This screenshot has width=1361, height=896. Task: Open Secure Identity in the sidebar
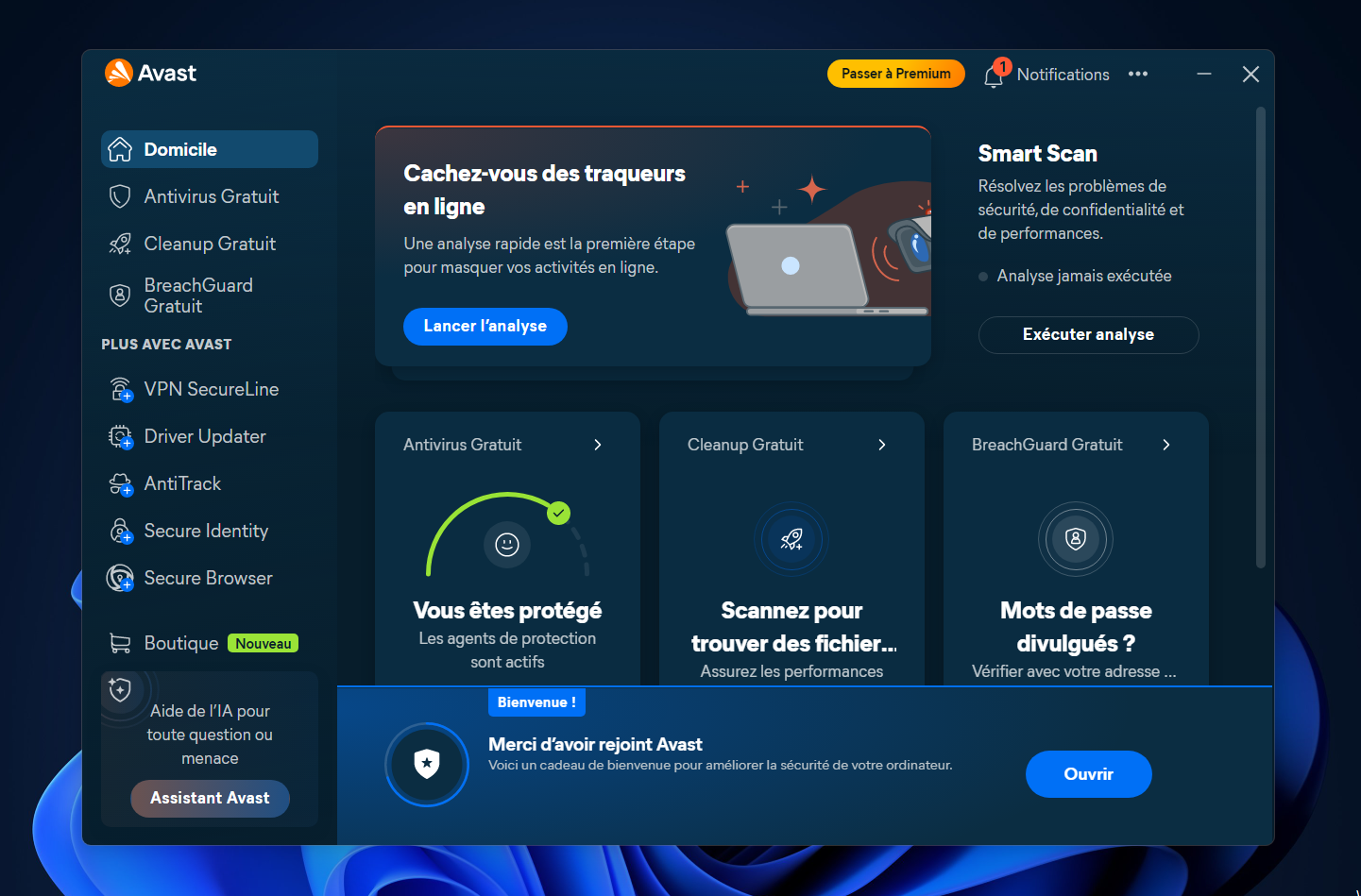tap(210, 531)
